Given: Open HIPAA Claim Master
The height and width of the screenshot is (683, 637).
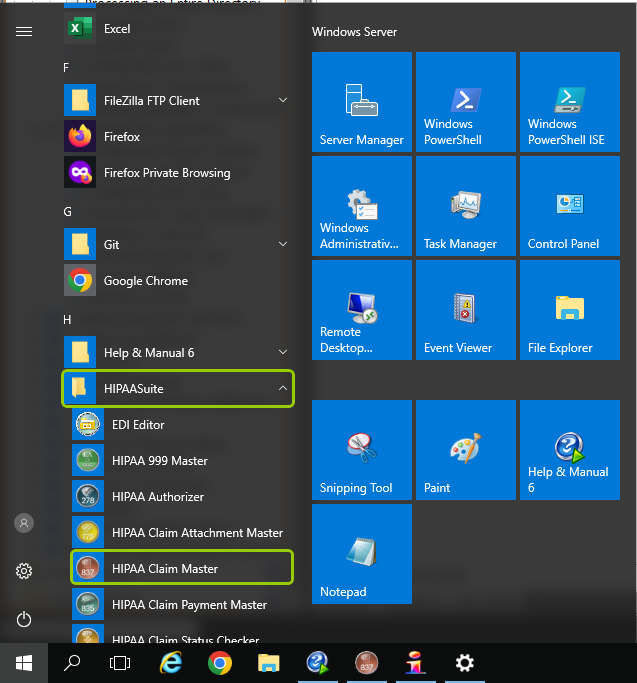Looking at the screenshot, I should 182,568.
